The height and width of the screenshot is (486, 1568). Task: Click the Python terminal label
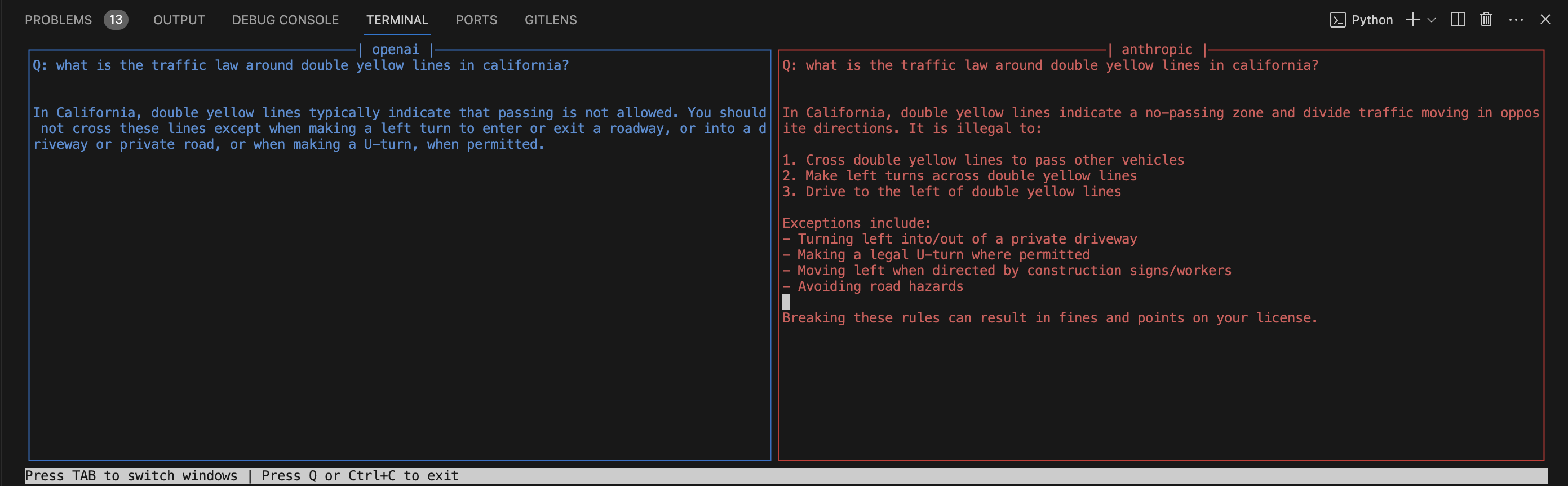click(x=1372, y=20)
